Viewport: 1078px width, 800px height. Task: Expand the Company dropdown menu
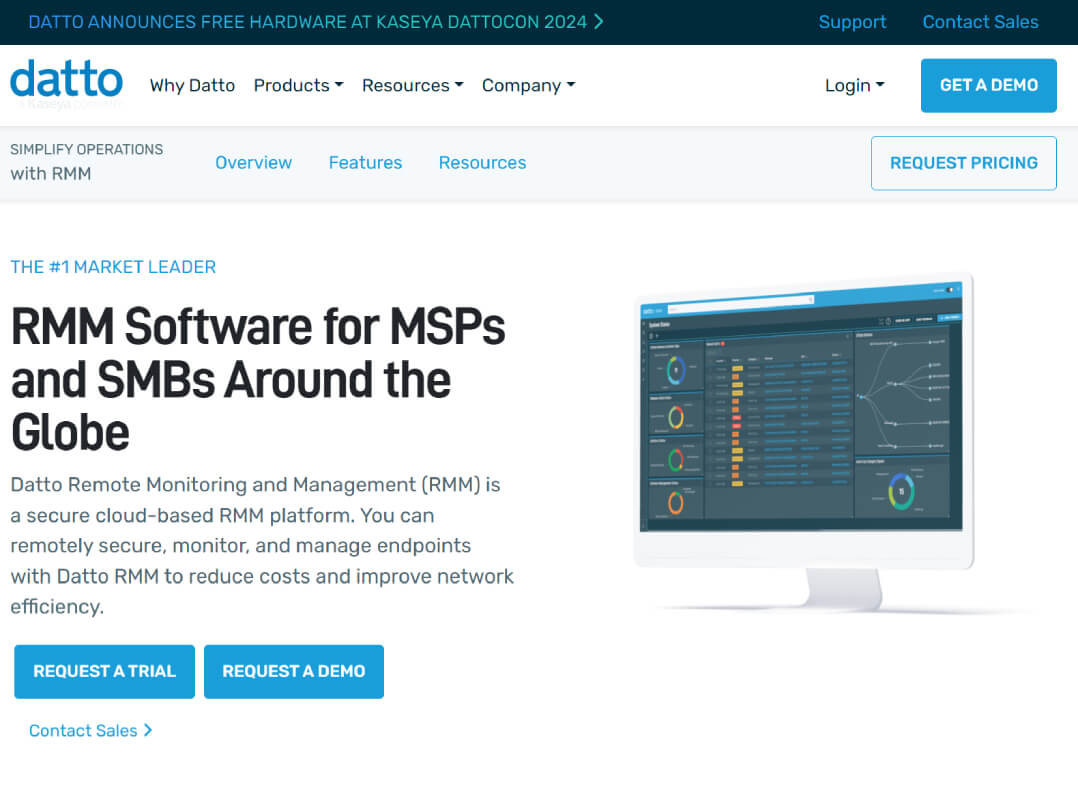point(528,85)
